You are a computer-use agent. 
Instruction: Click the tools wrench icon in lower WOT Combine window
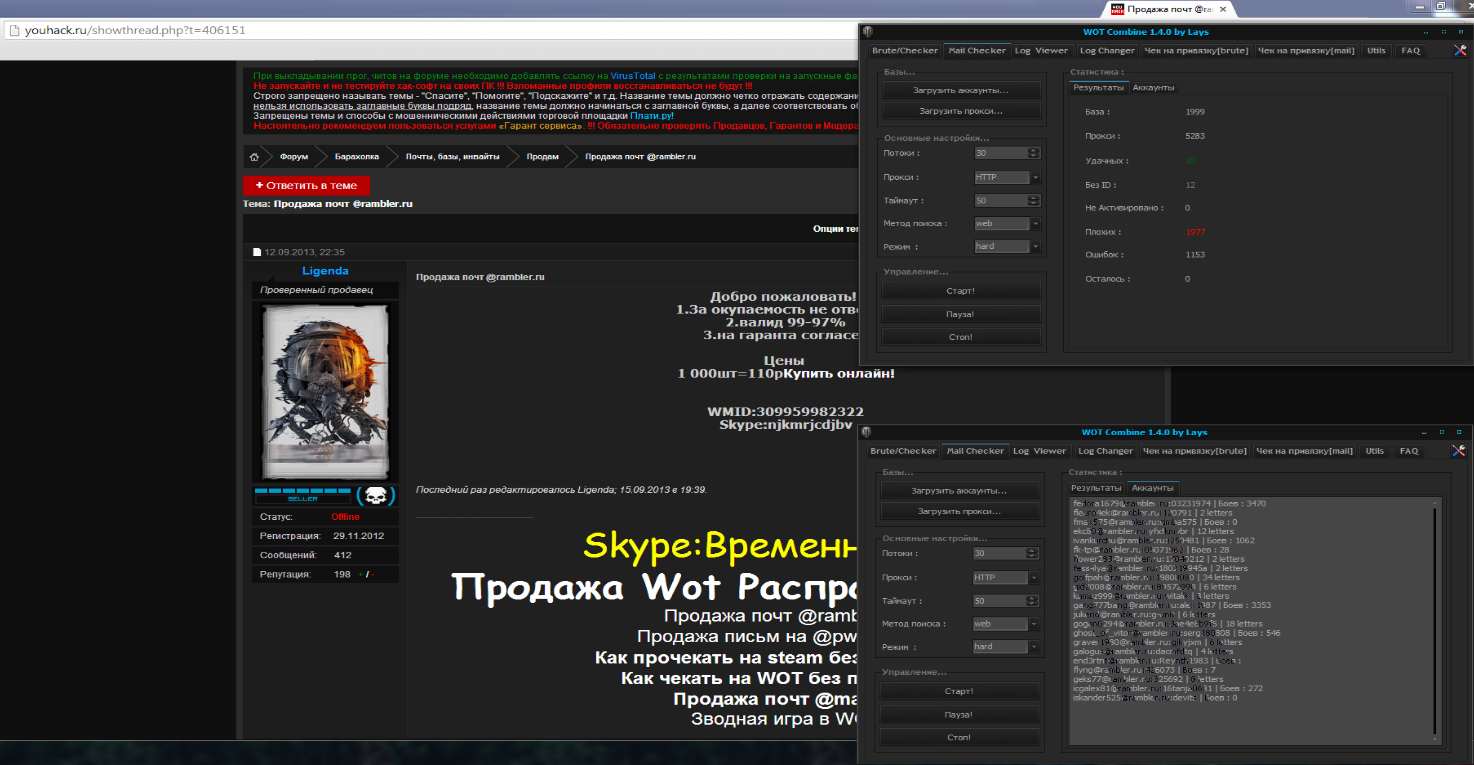[1457, 451]
